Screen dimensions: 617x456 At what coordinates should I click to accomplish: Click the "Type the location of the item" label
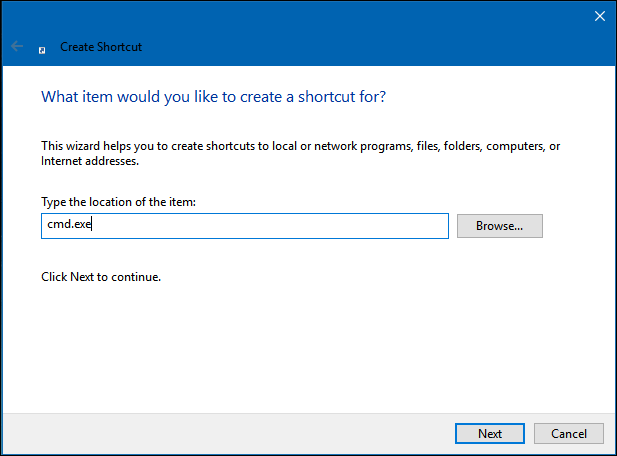point(118,202)
